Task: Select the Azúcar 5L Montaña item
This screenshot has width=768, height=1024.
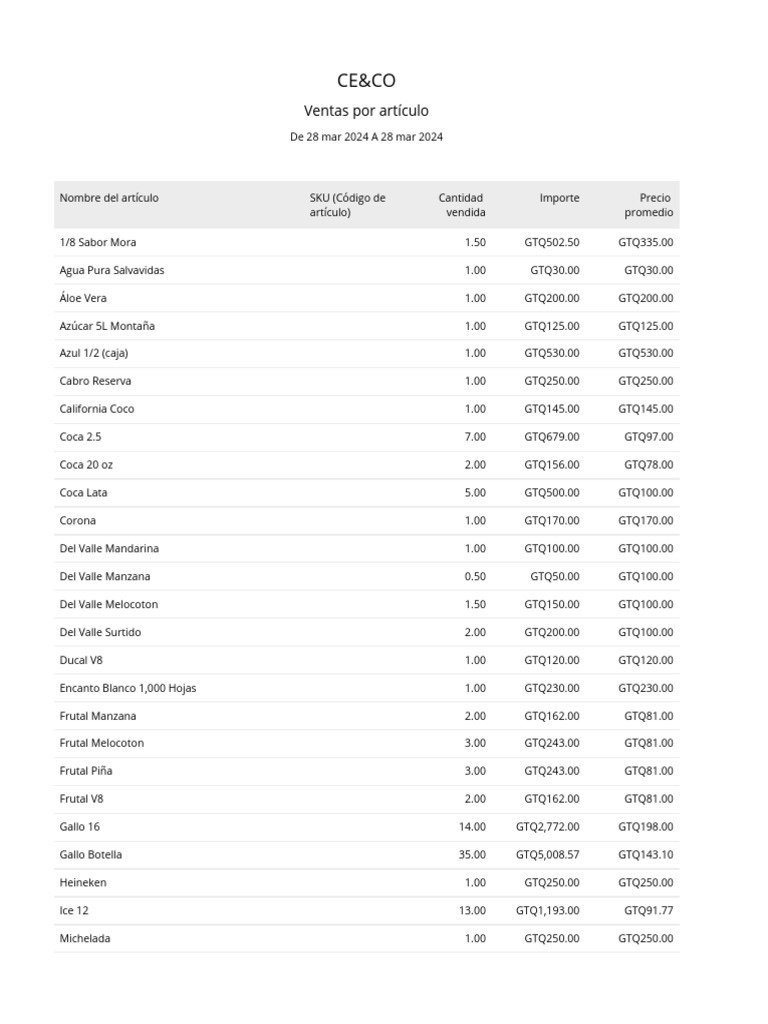Action: 107,326
